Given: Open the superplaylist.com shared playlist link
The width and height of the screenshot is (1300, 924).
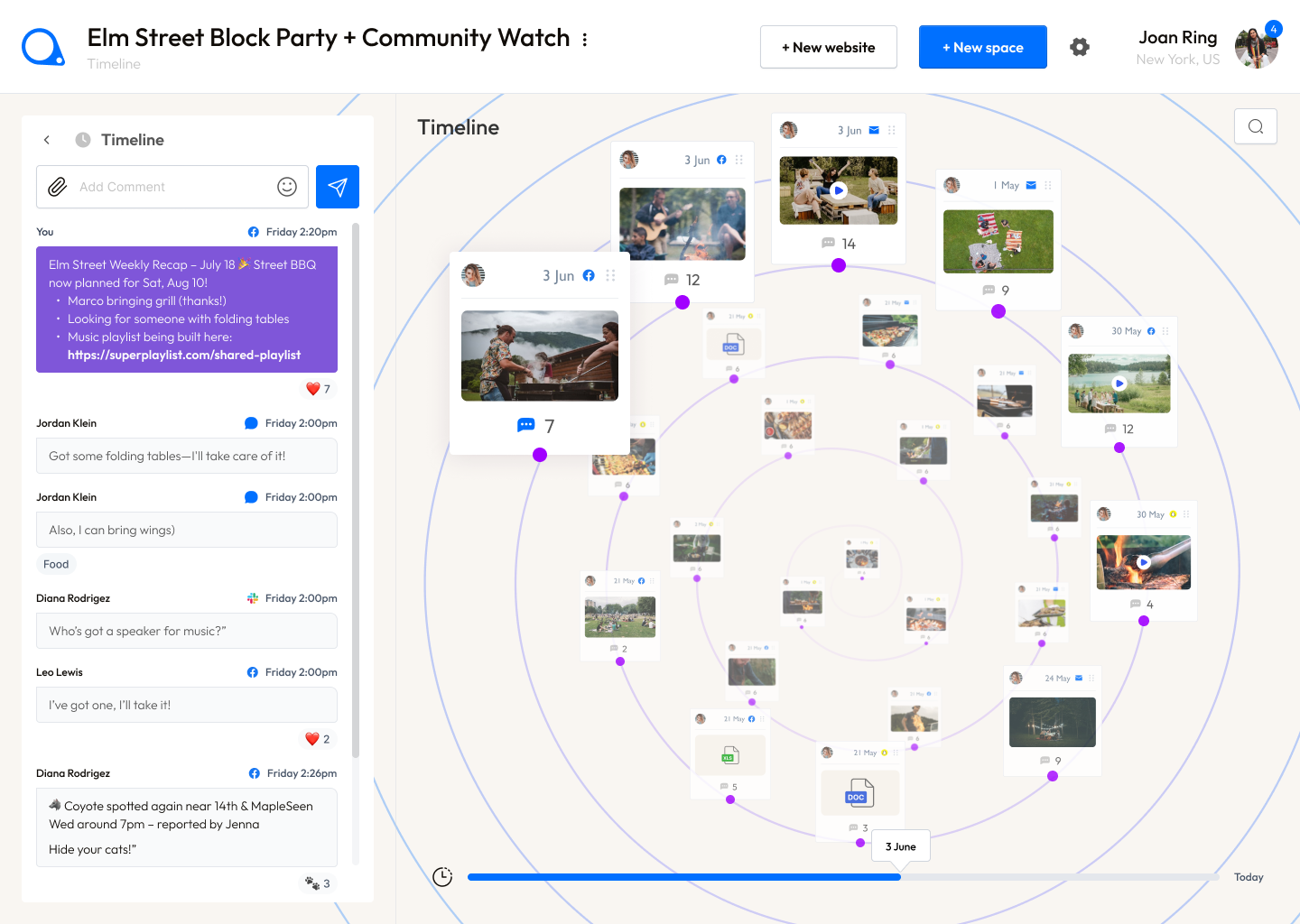Looking at the screenshot, I should (x=184, y=355).
